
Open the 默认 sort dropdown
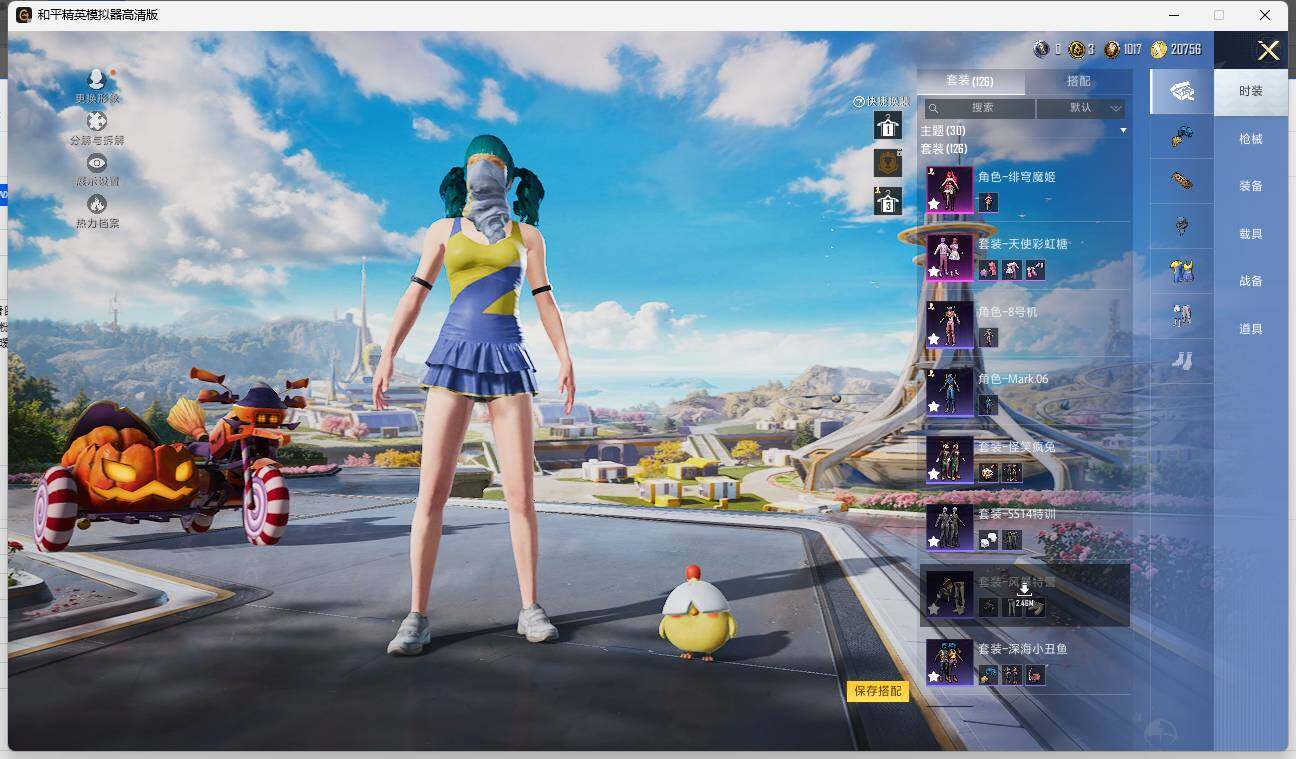tap(1081, 108)
